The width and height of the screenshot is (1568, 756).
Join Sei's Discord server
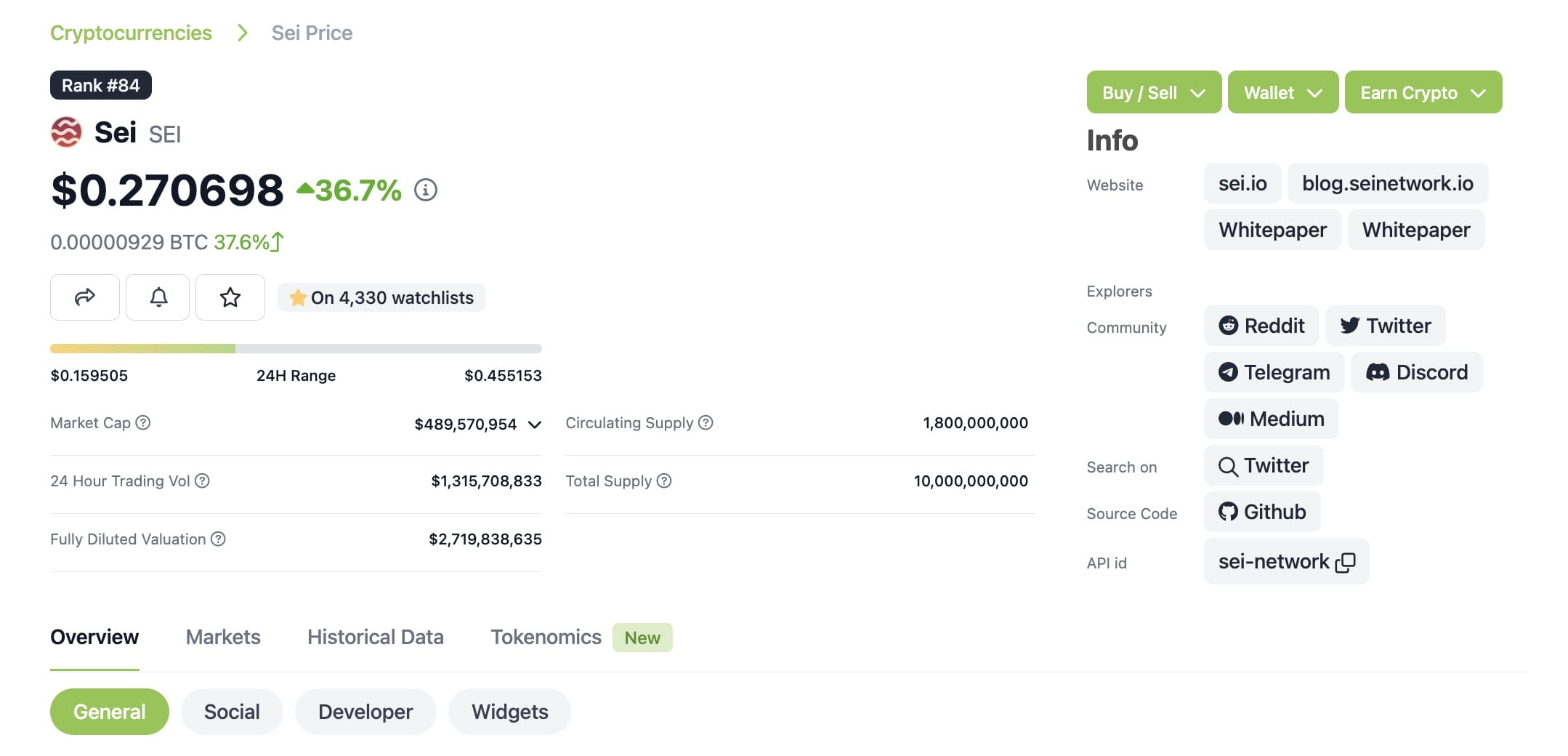pyautogui.click(x=1416, y=372)
